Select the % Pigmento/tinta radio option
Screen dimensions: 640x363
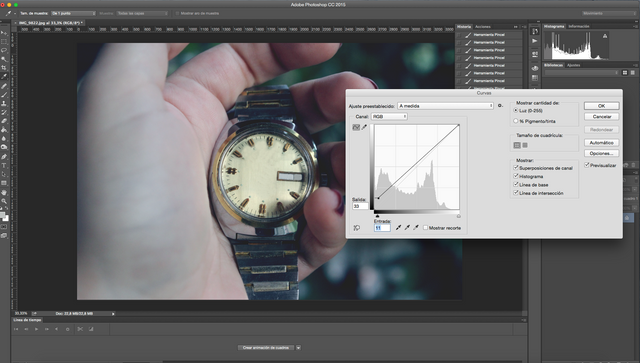516,121
